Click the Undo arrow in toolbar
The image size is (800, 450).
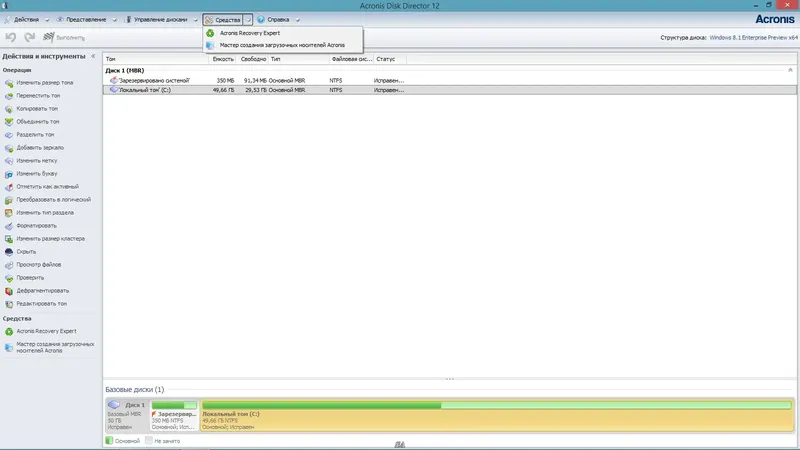click(x=11, y=37)
